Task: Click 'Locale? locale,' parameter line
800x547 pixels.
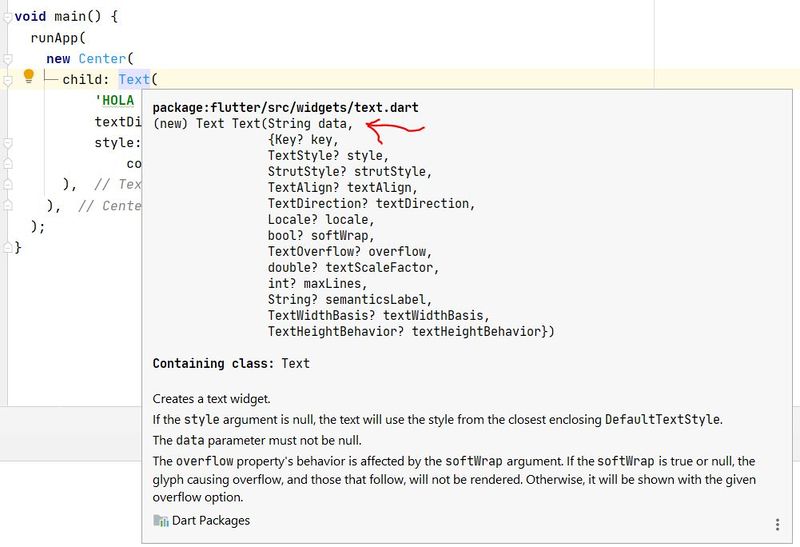Action: click(x=321, y=220)
